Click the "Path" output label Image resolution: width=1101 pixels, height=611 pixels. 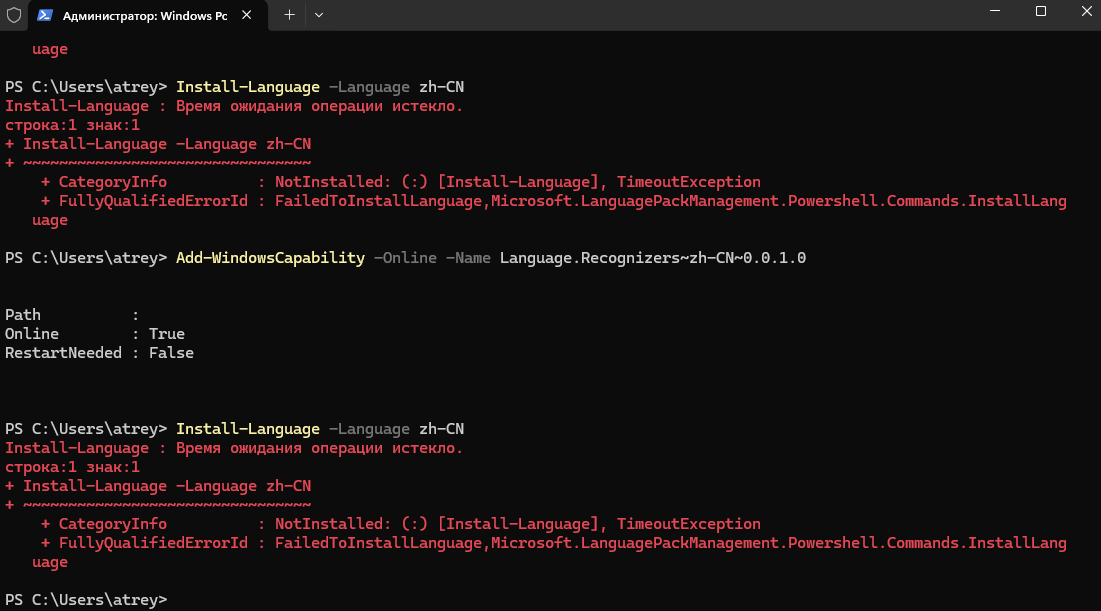[x=23, y=315]
